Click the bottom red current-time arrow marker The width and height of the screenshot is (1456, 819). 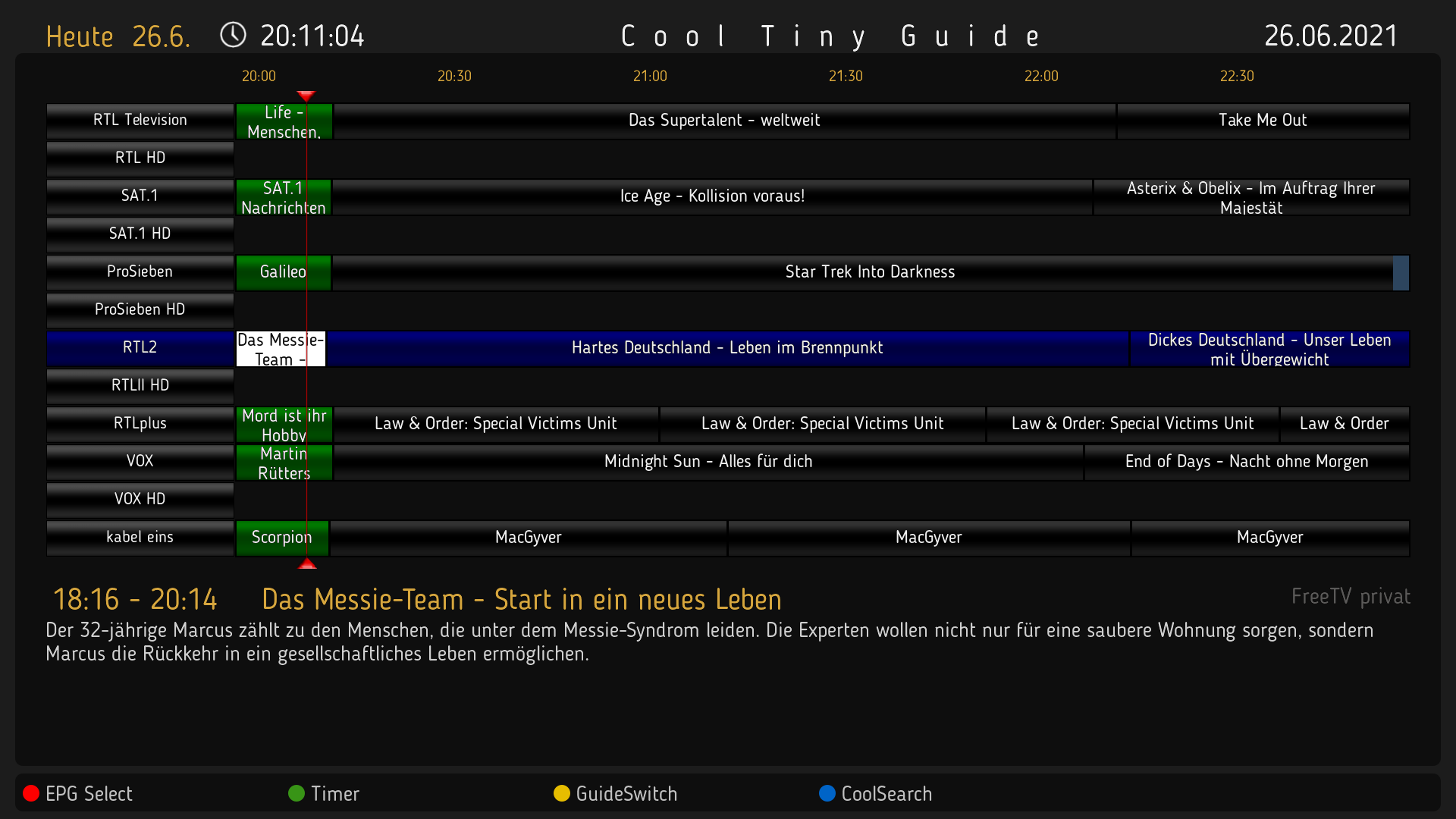(x=307, y=563)
